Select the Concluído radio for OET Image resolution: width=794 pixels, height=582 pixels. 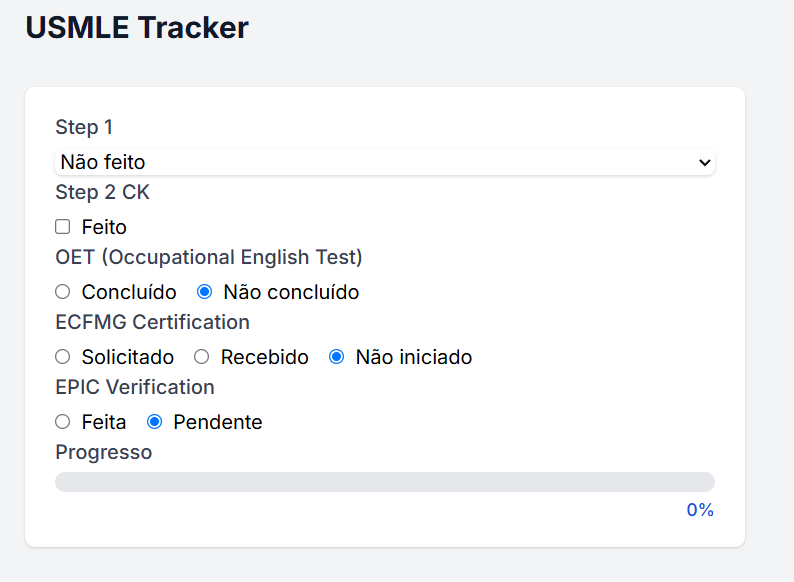pos(63,292)
